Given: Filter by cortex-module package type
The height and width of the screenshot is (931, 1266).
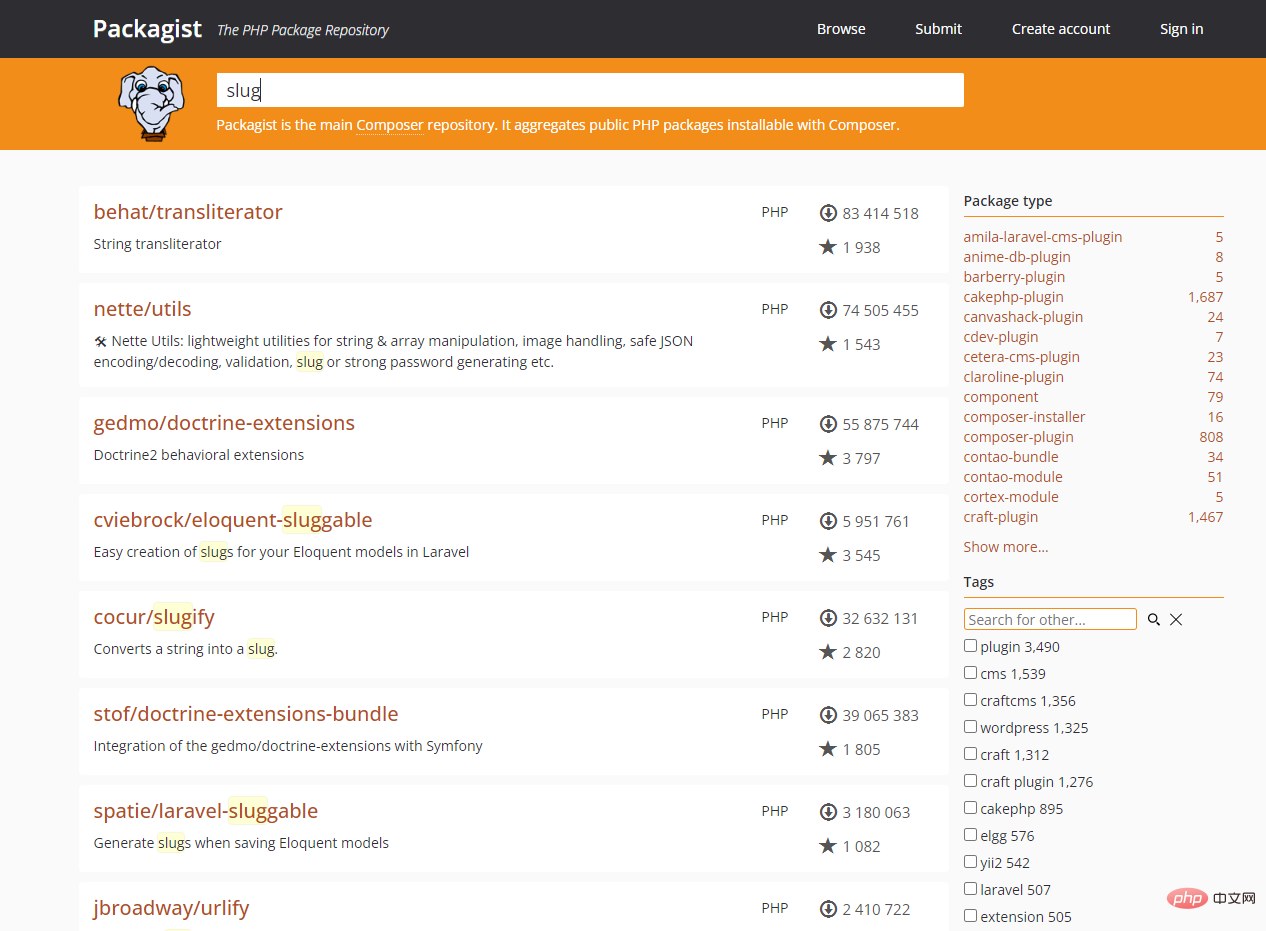Looking at the screenshot, I should click(1011, 497).
